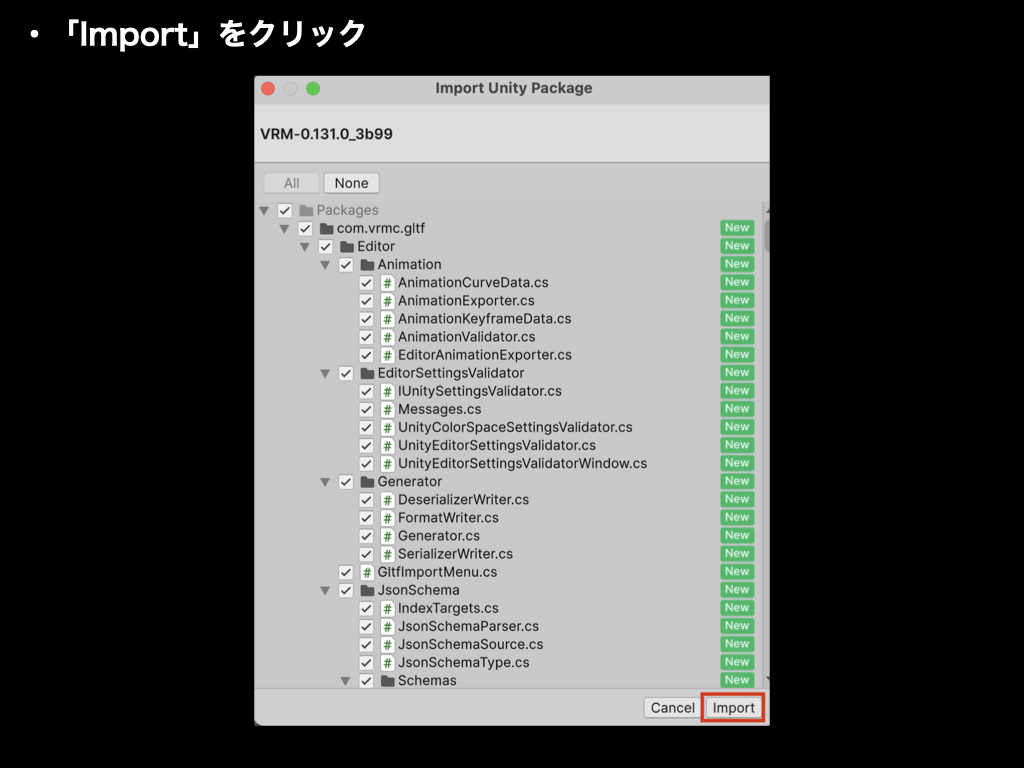1024x768 pixels.
Task: Collapse the Animation folder arrow
Action: pyautogui.click(x=325, y=265)
